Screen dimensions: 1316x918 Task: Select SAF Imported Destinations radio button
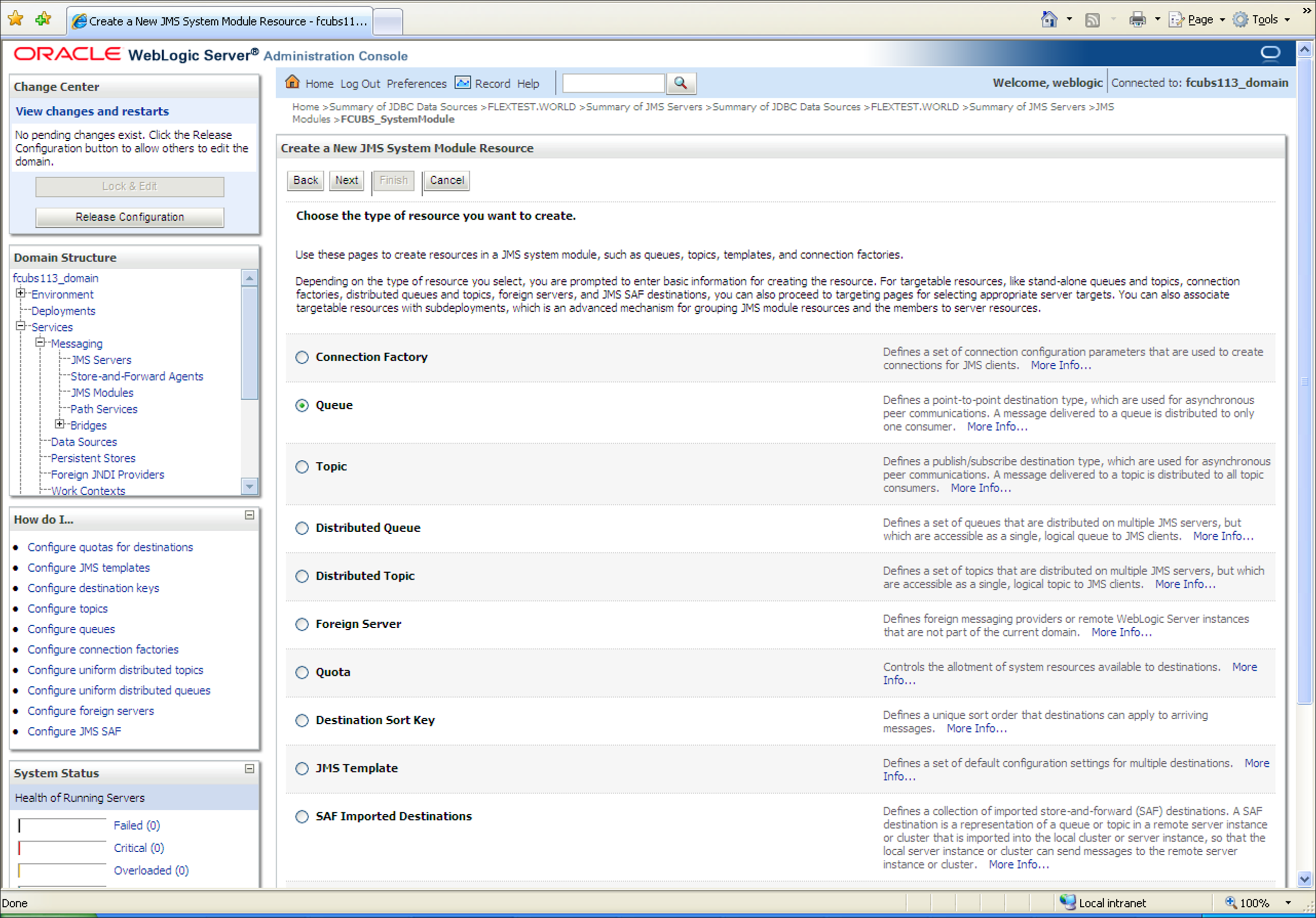(302, 816)
